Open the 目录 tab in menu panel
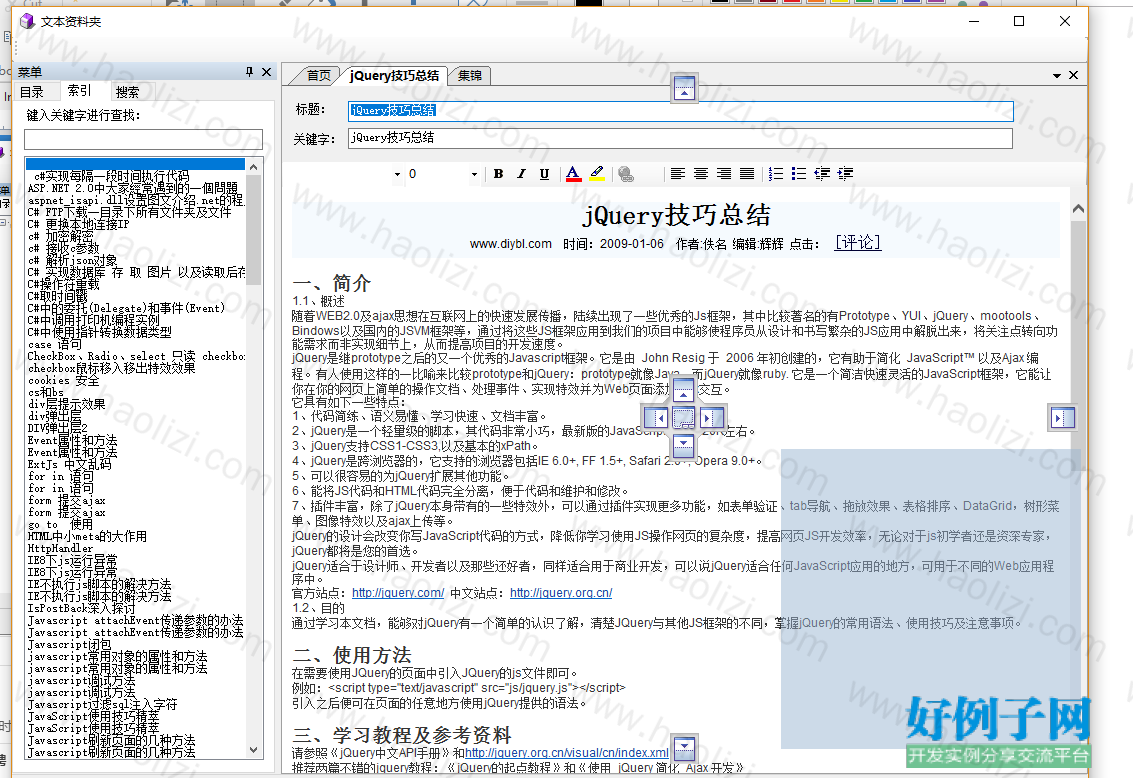This screenshot has height=778, width=1133. click(31, 92)
